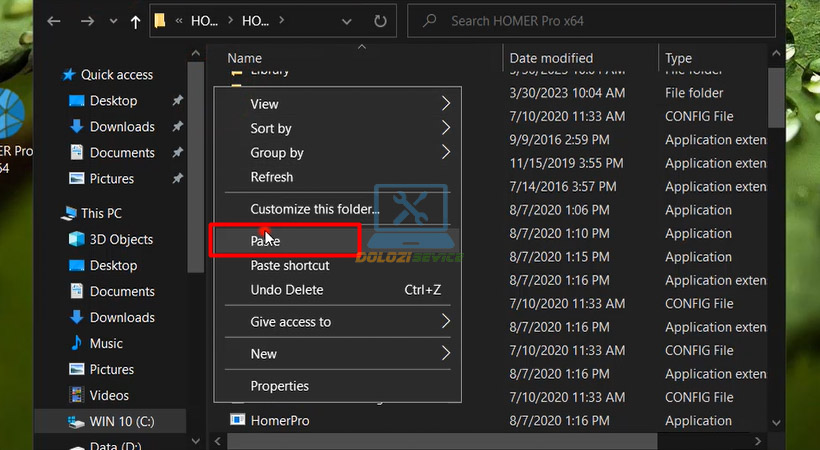Click the WIN 10 (C:) drive icon

pos(76,422)
